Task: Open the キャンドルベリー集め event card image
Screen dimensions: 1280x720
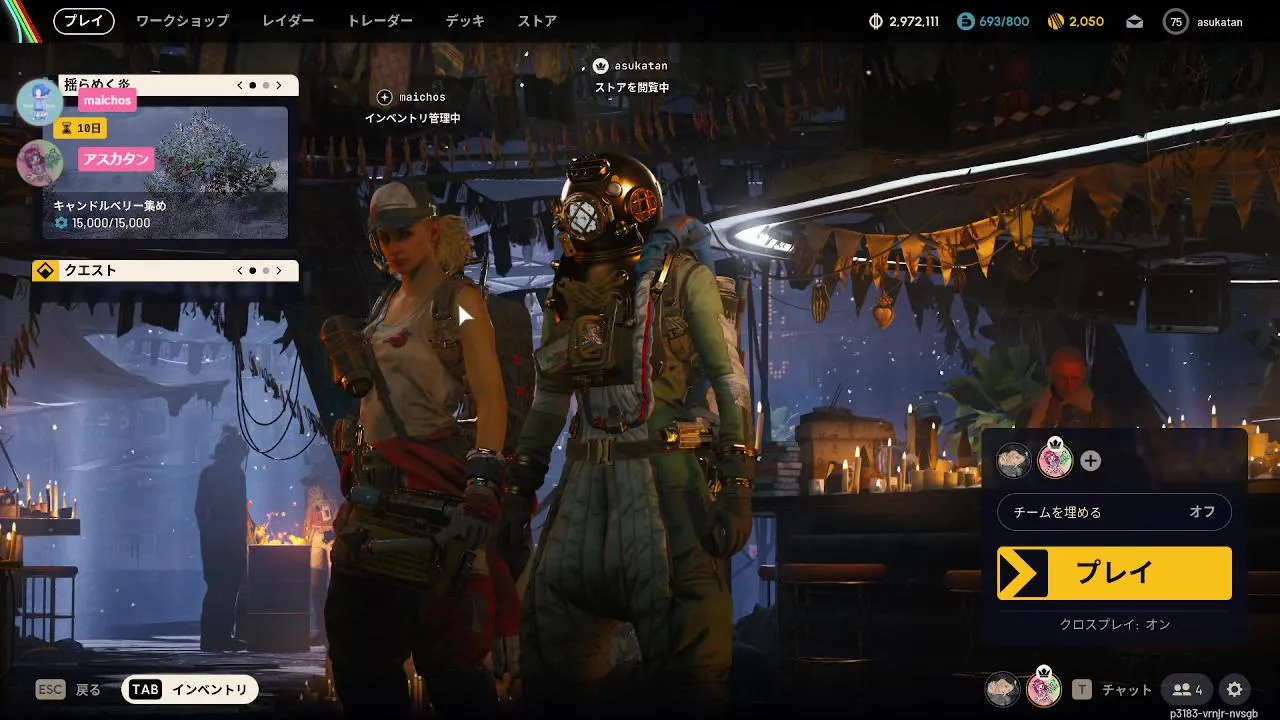Action: (165, 172)
